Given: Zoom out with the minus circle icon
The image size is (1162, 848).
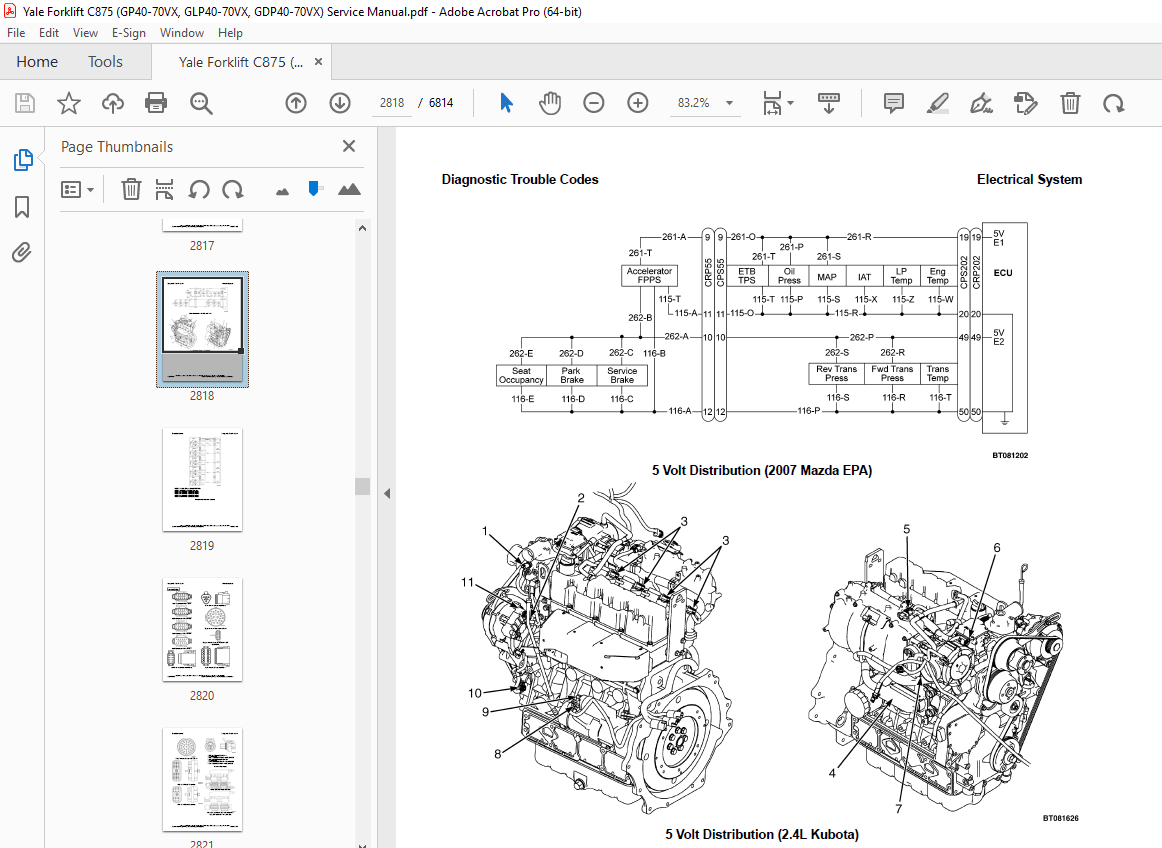Looking at the screenshot, I should (x=594, y=103).
